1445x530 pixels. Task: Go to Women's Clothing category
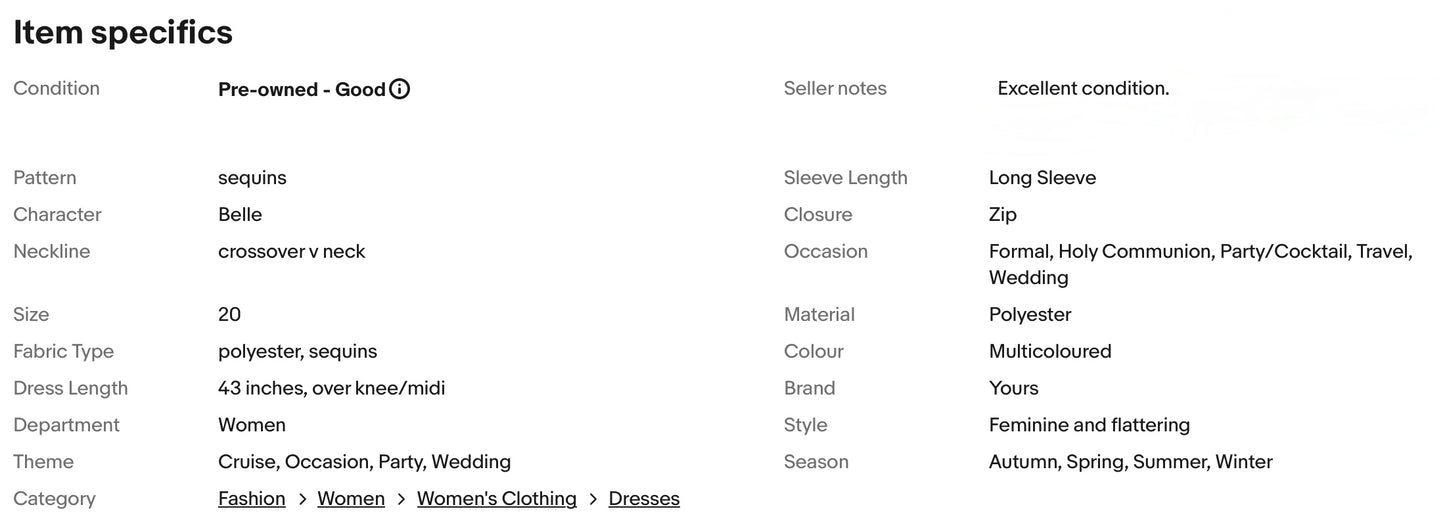tap(496, 498)
